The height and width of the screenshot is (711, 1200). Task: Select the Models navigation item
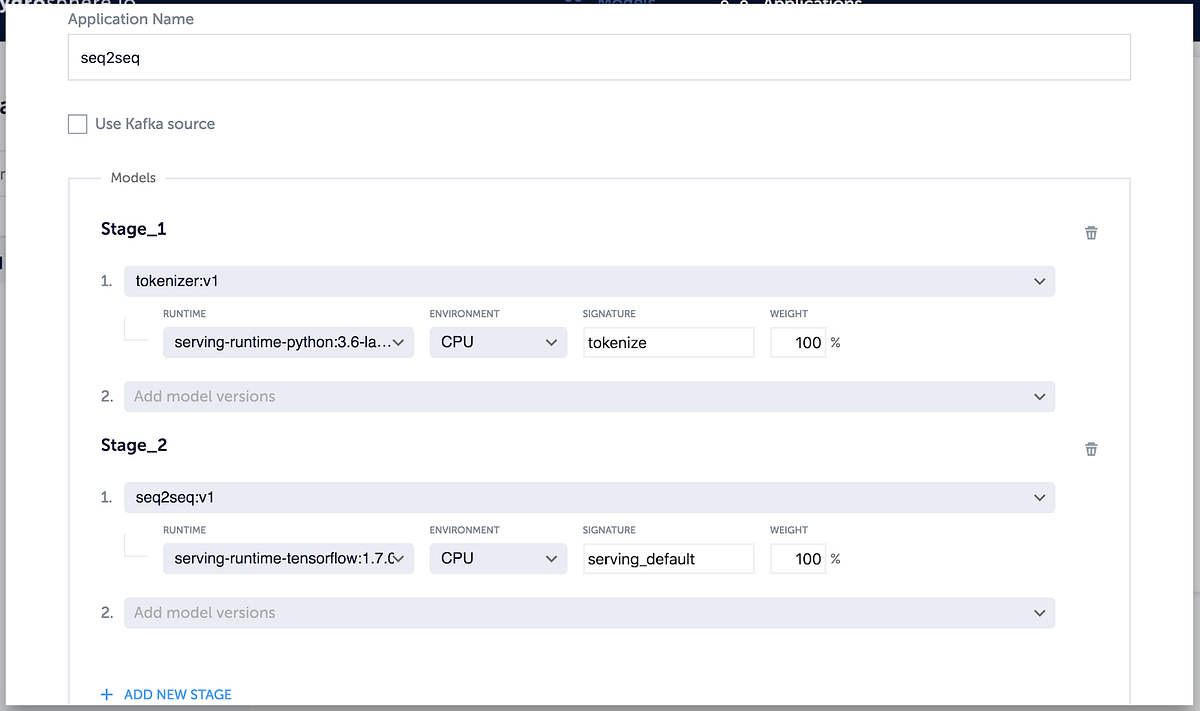click(625, 5)
